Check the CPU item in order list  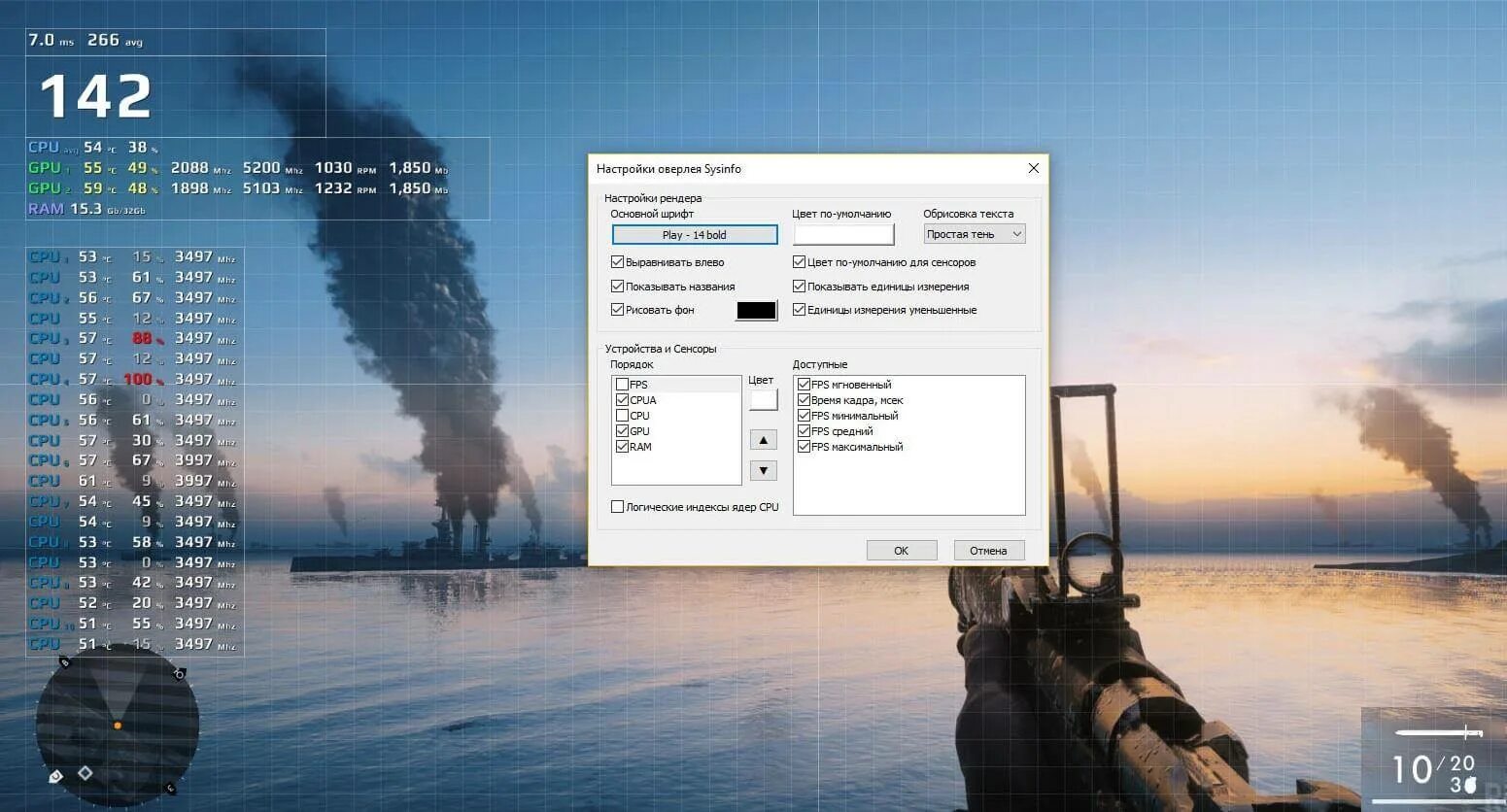[622, 416]
